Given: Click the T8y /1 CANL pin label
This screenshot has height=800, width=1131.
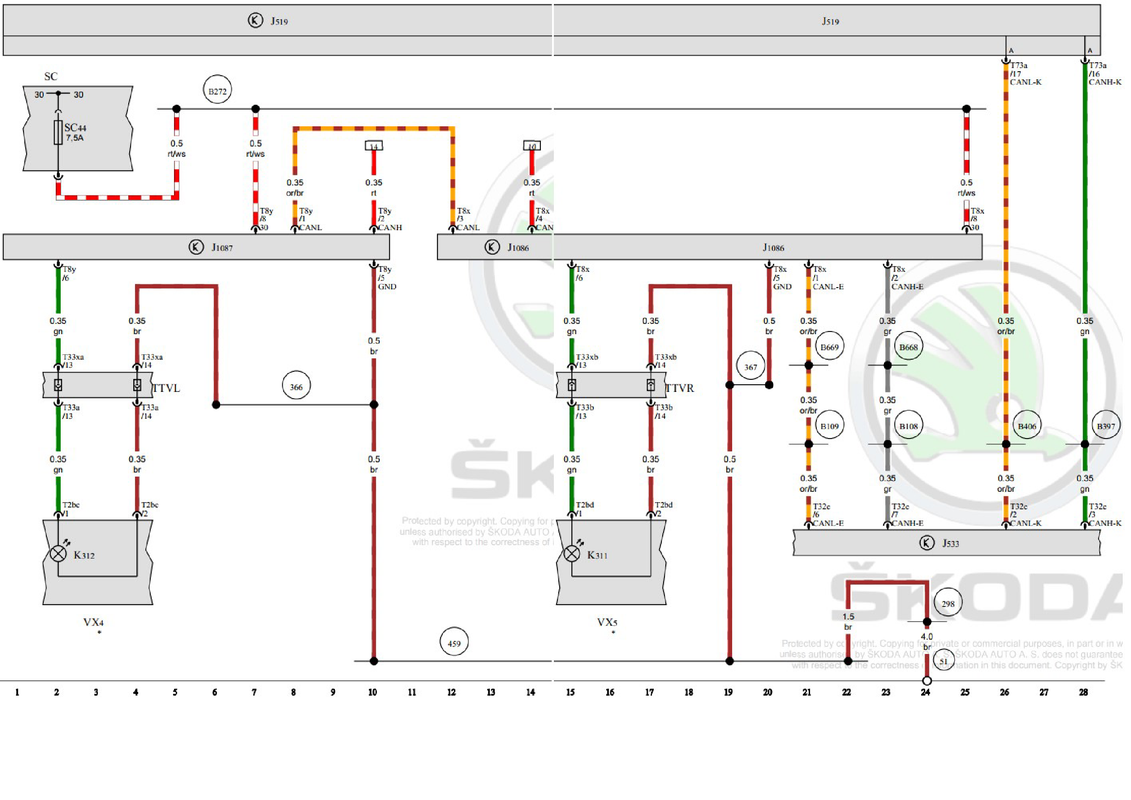Looking at the screenshot, I should tap(310, 219).
